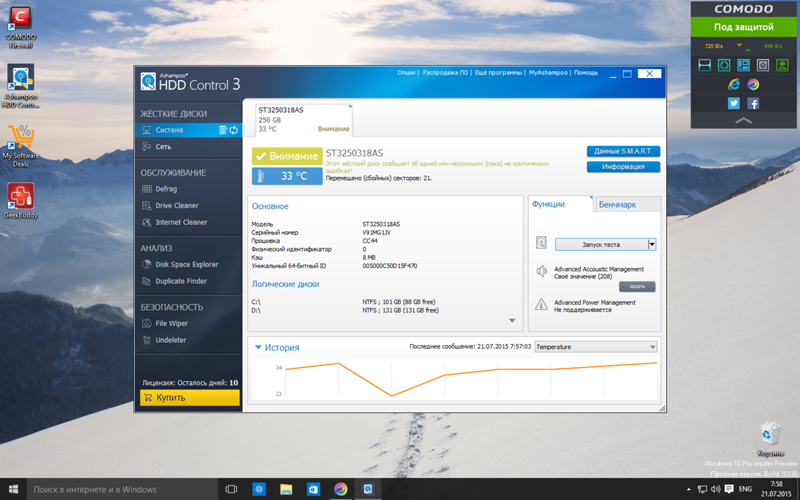Click the report icon in the Система row

pyautogui.click(x=223, y=130)
